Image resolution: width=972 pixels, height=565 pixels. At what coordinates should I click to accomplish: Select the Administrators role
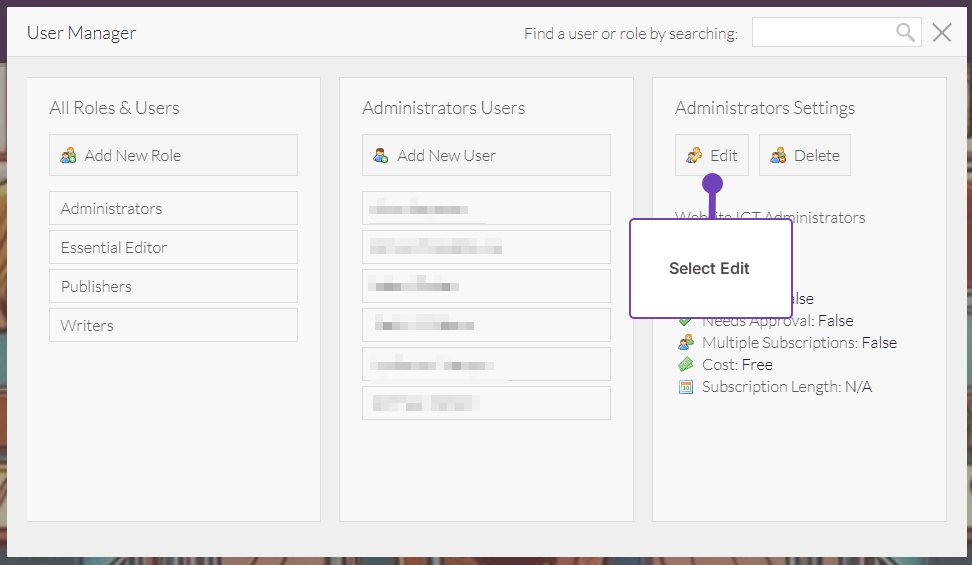coord(173,208)
